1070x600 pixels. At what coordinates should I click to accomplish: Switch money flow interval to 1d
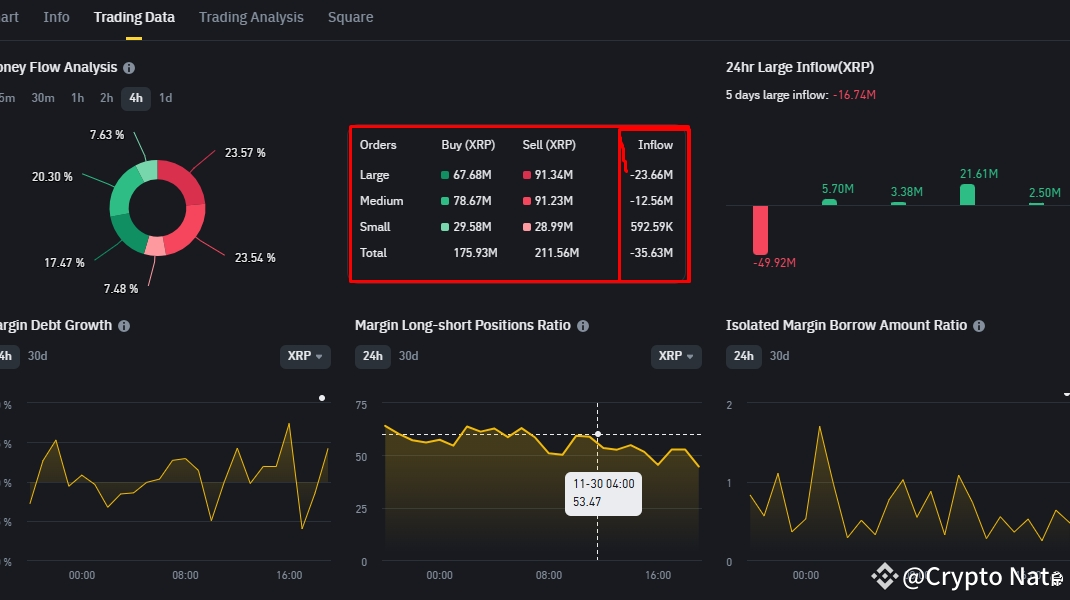pyautogui.click(x=166, y=98)
